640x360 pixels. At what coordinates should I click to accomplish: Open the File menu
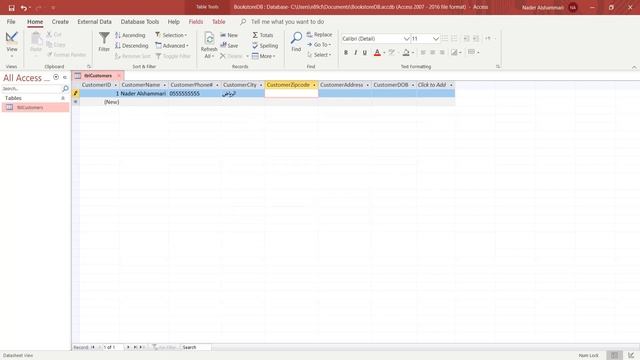tap(11, 22)
